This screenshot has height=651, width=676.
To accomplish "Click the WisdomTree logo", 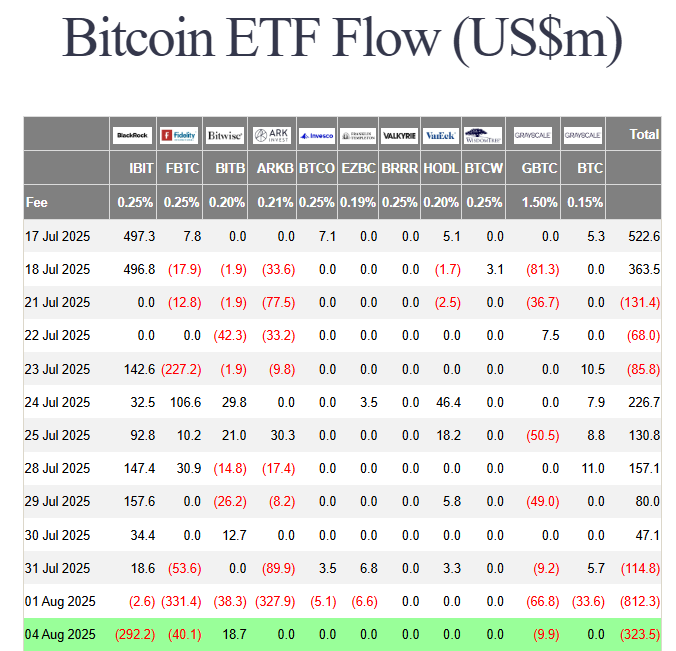I will (x=483, y=135).
